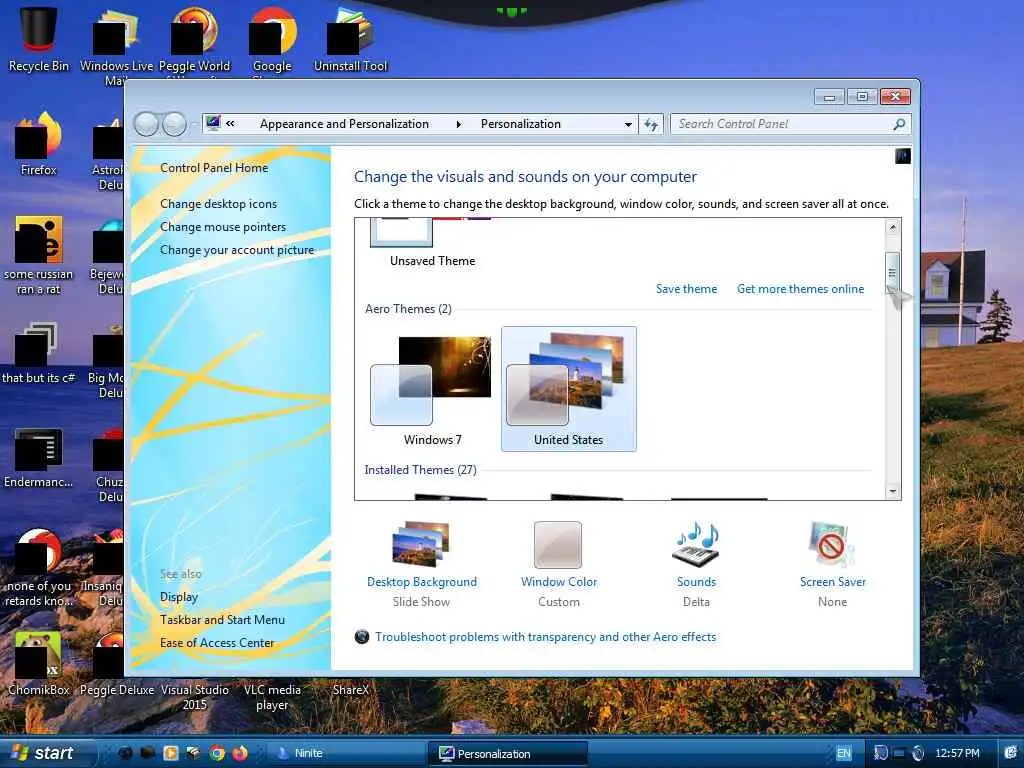Click the Troubleshoot problems with transparency link
The width and height of the screenshot is (1024, 768).
545,637
